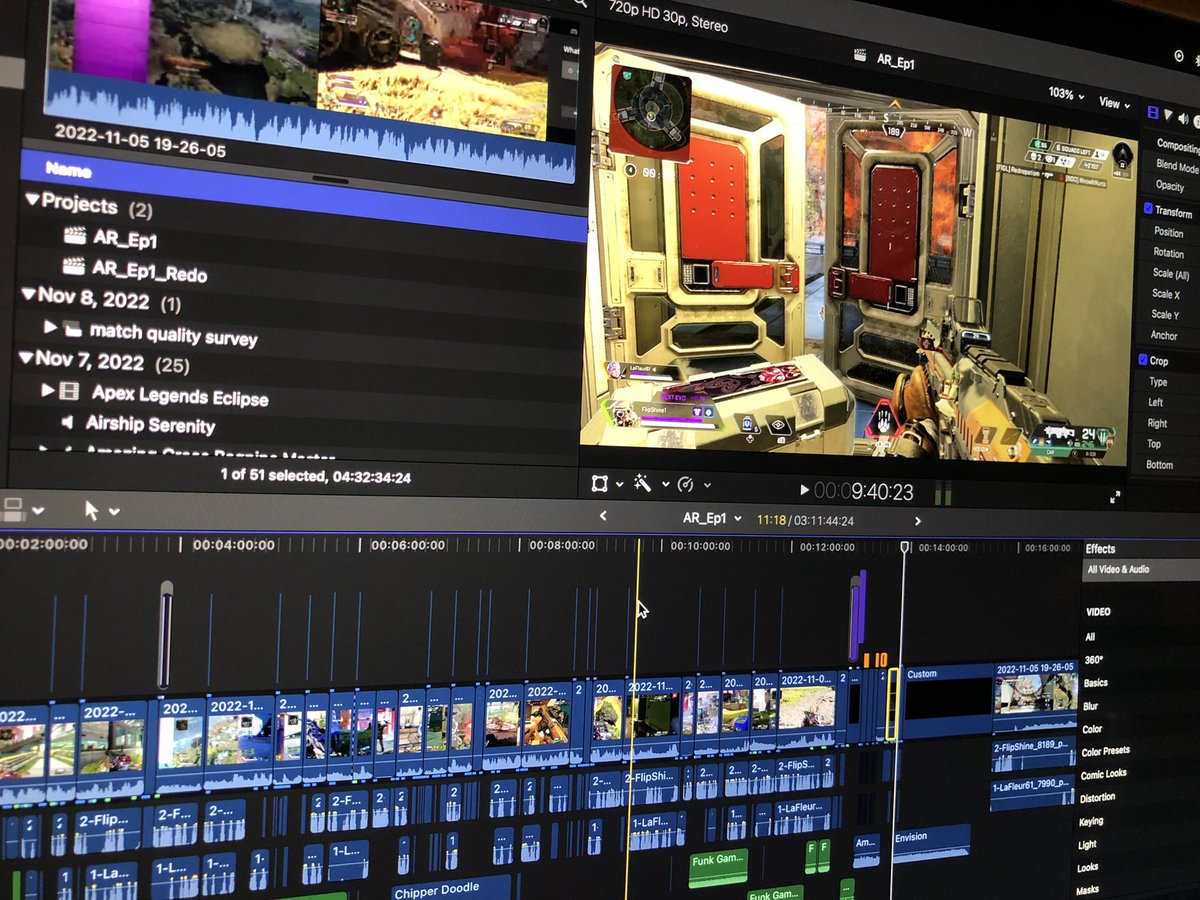Collapse the Nov 8, 2022 group

(x=28, y=294)
